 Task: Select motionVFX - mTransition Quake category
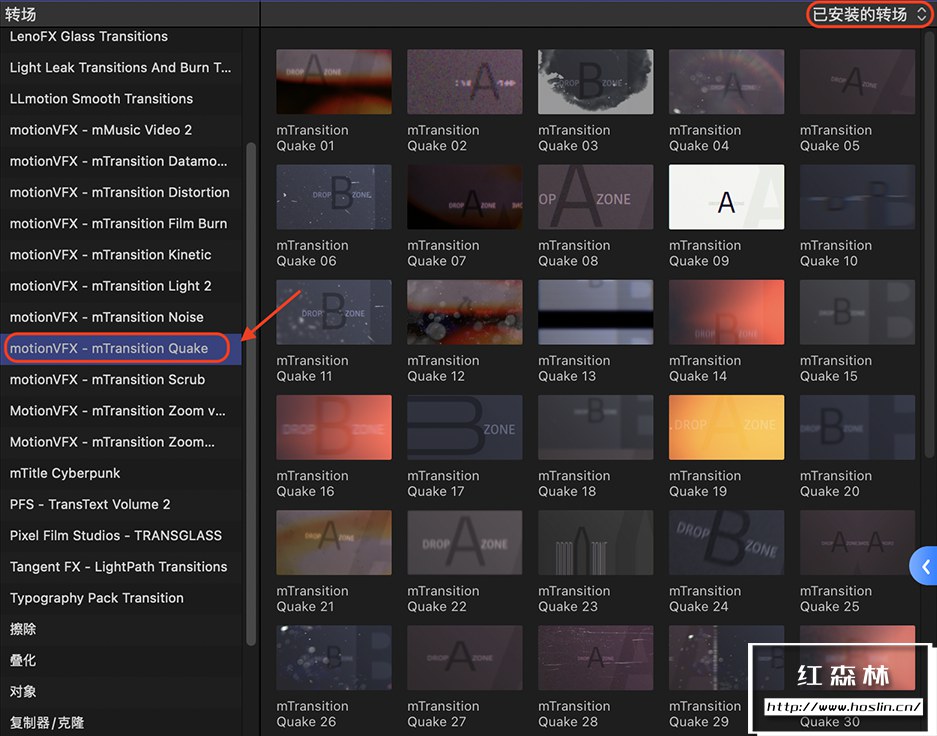[x=121, y=348]
